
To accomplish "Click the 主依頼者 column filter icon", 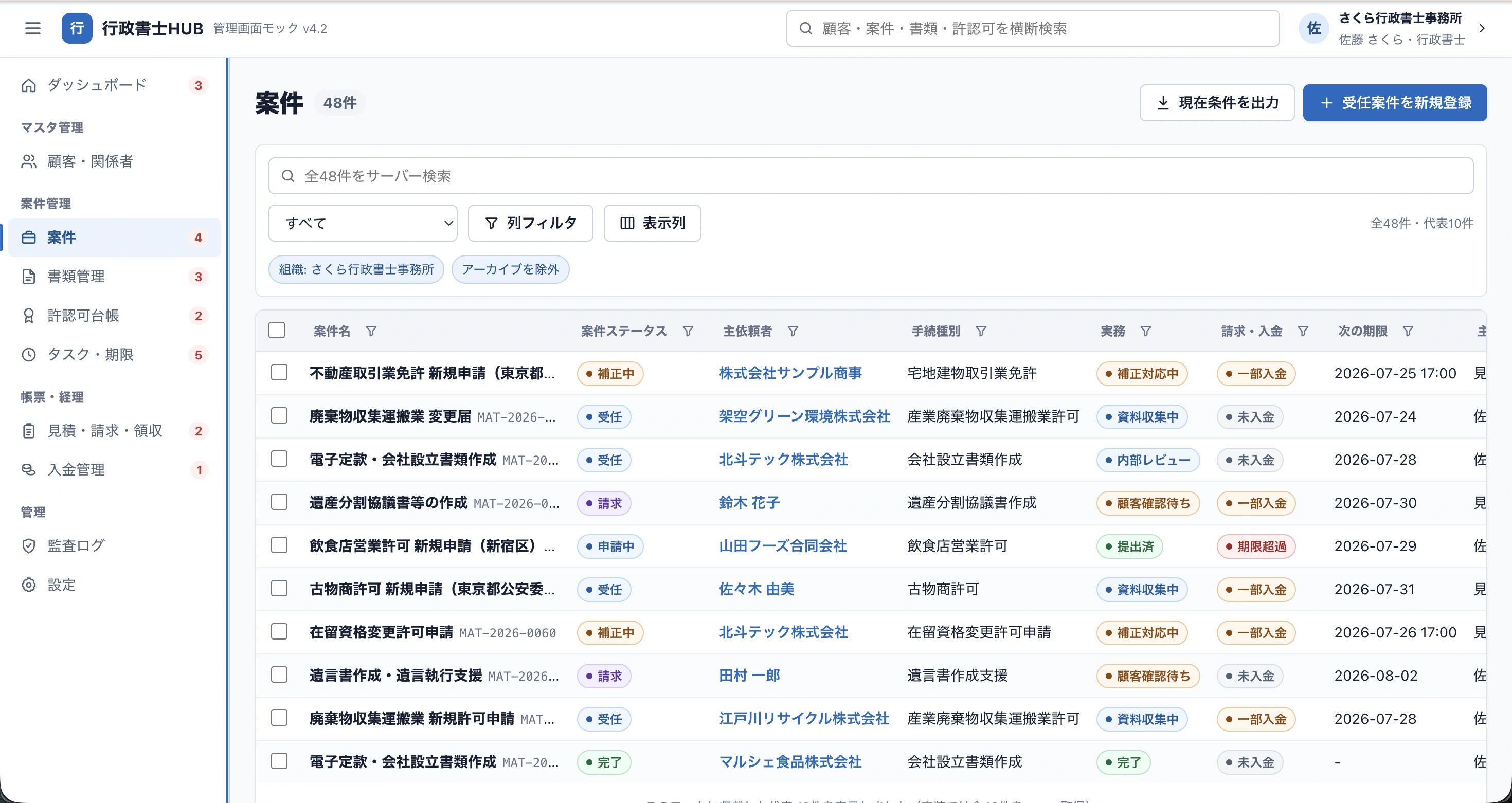I will pyautogui.click(x=793, y=332).
